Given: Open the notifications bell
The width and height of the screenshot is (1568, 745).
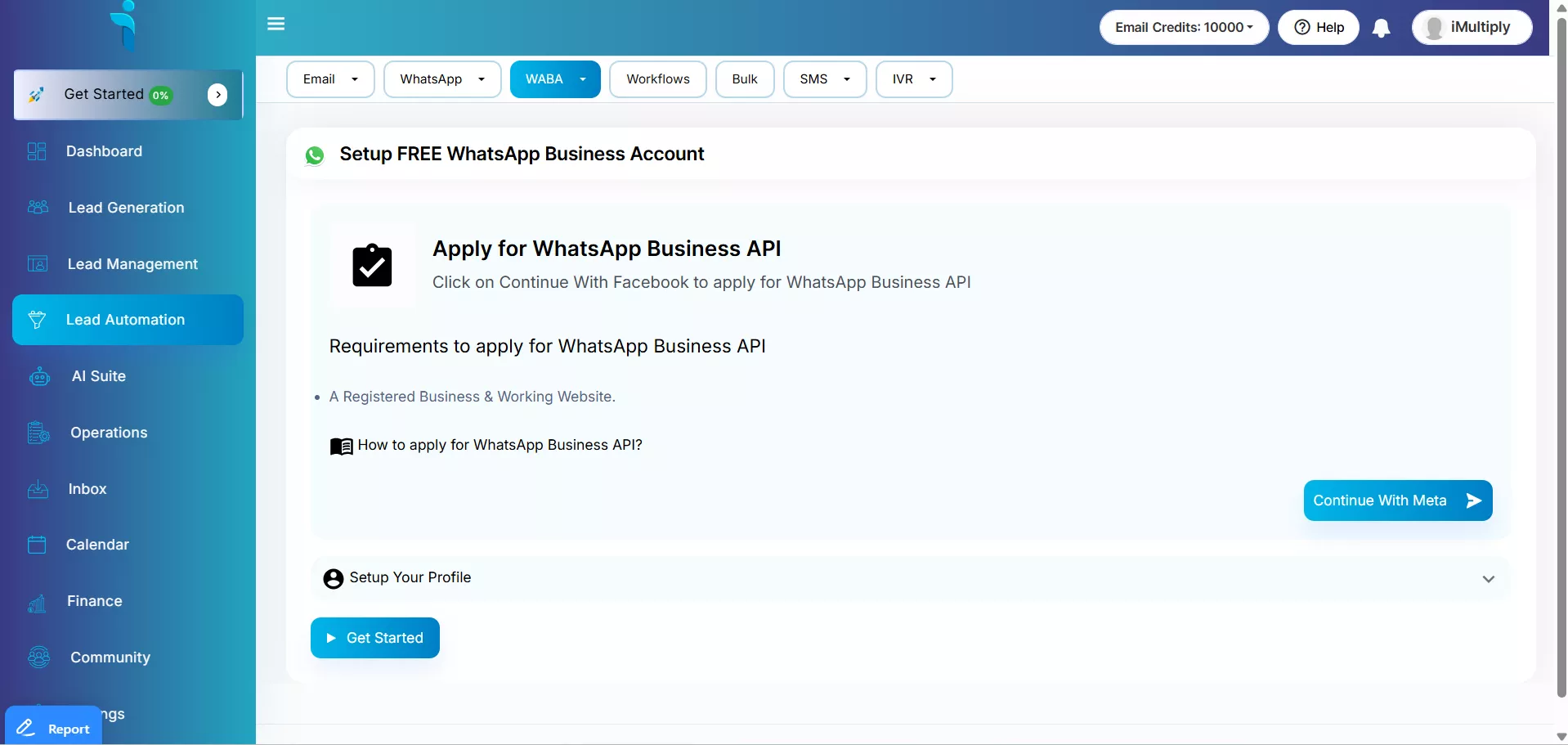Looking at the screenshot, I should point(1381,29).
